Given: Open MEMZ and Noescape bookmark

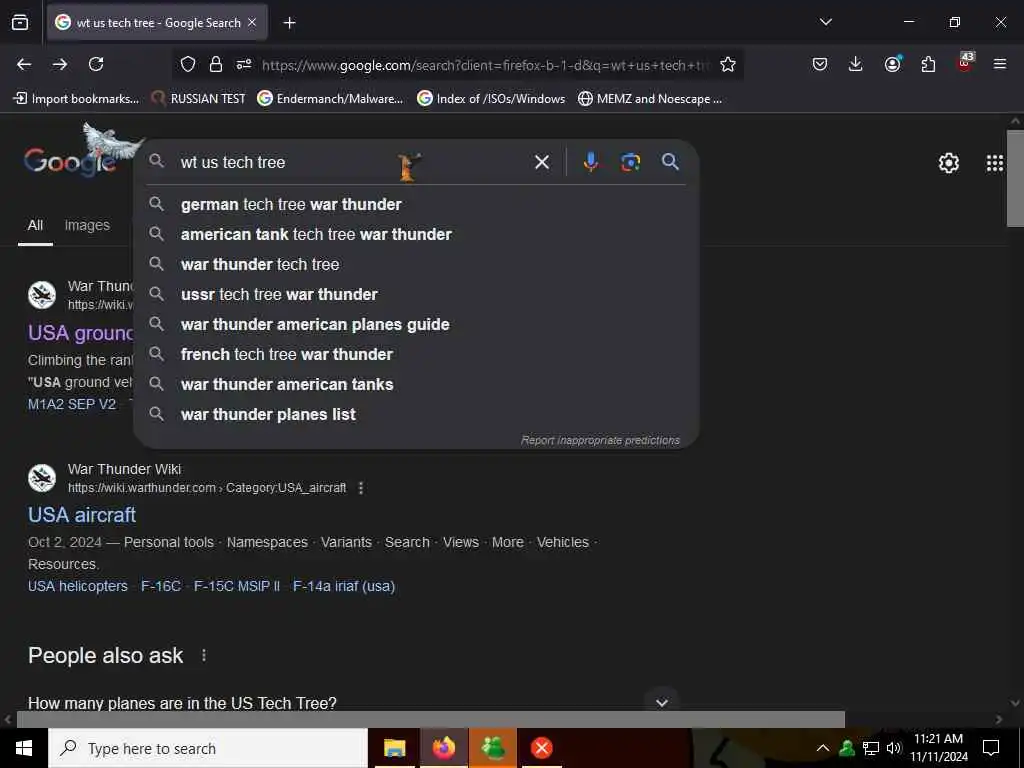Looking at the screenshot, I should (x=650, y=99).
